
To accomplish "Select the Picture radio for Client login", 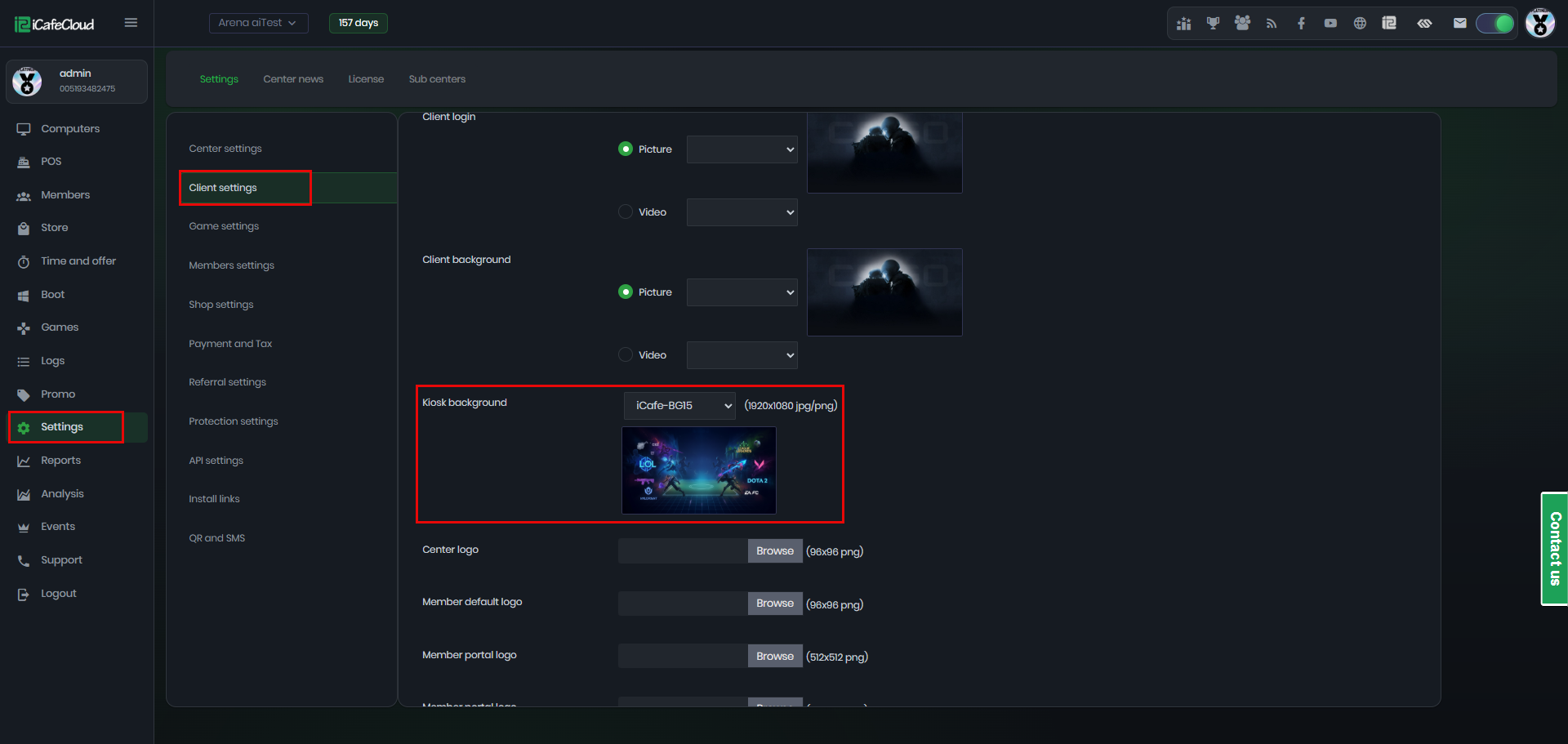I will [x=626, y=149].
